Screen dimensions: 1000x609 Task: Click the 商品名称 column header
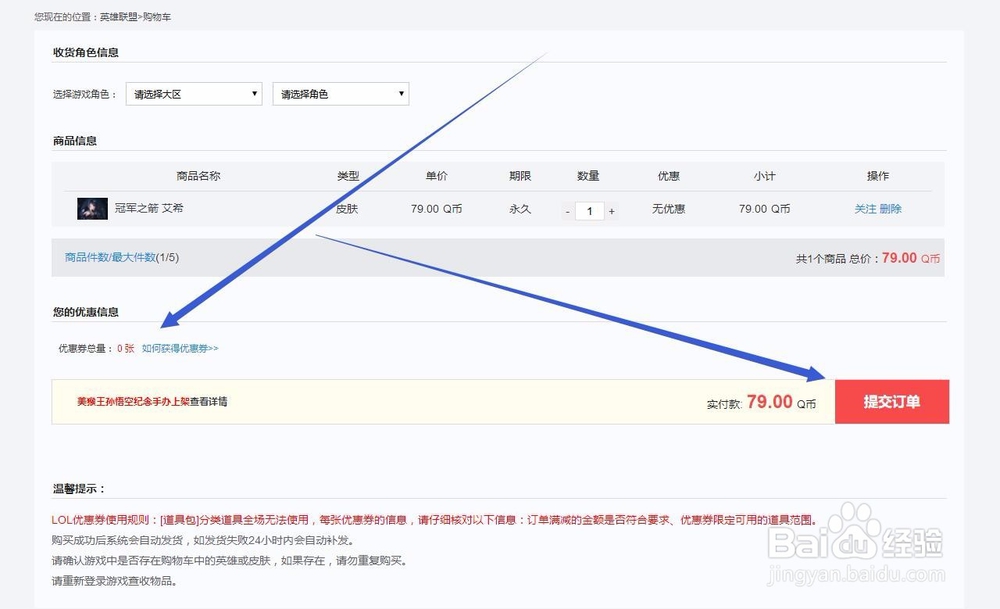pyautogui.click(x=198, y=176)
